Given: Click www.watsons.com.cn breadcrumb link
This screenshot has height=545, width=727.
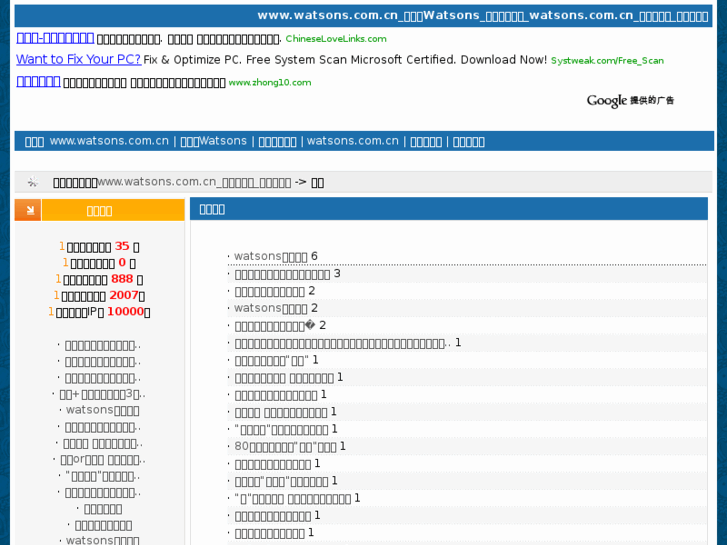Looking at the screenshot, I should [195, 182].
